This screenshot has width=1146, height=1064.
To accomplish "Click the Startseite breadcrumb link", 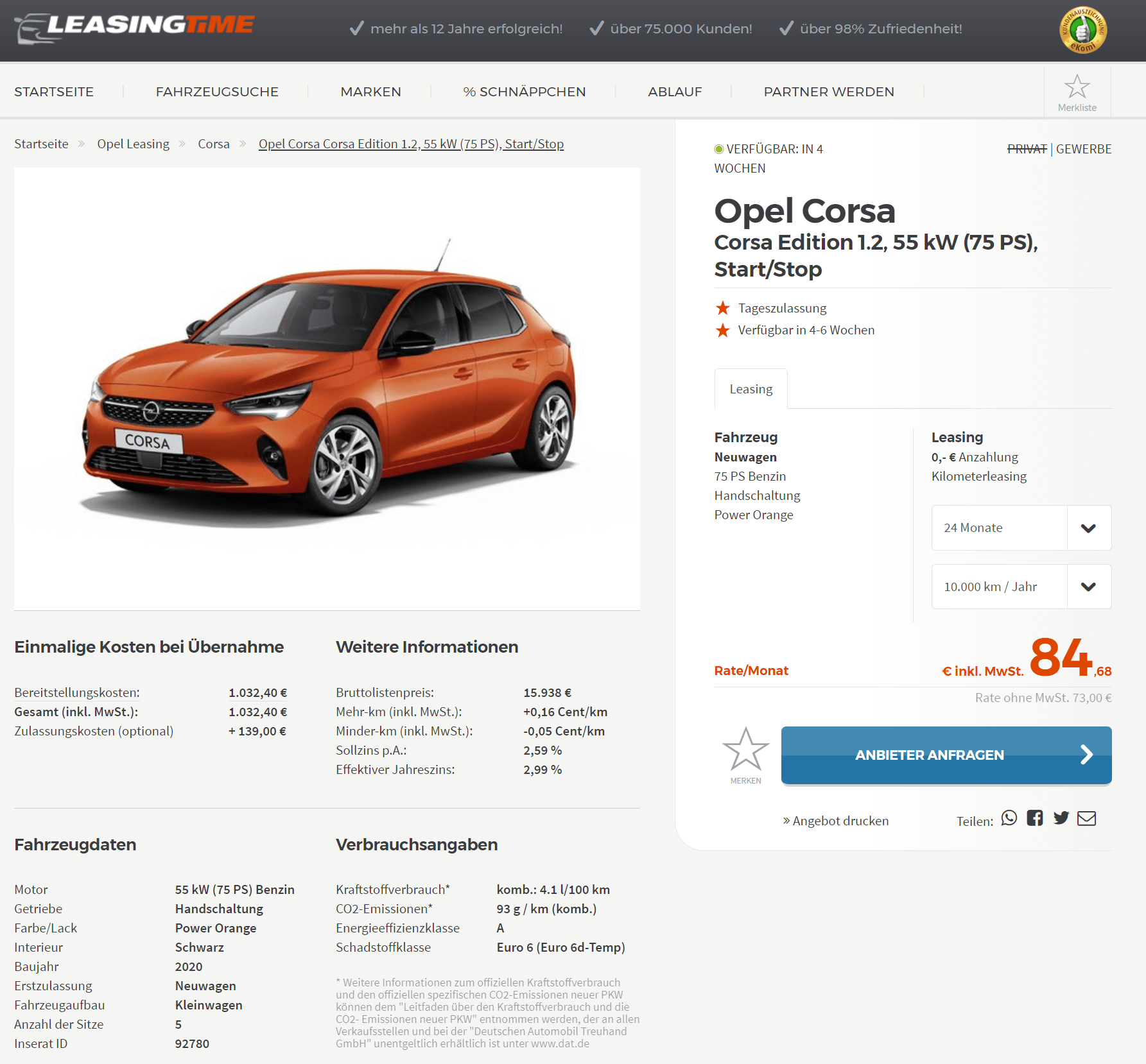I will coord(41,144).
